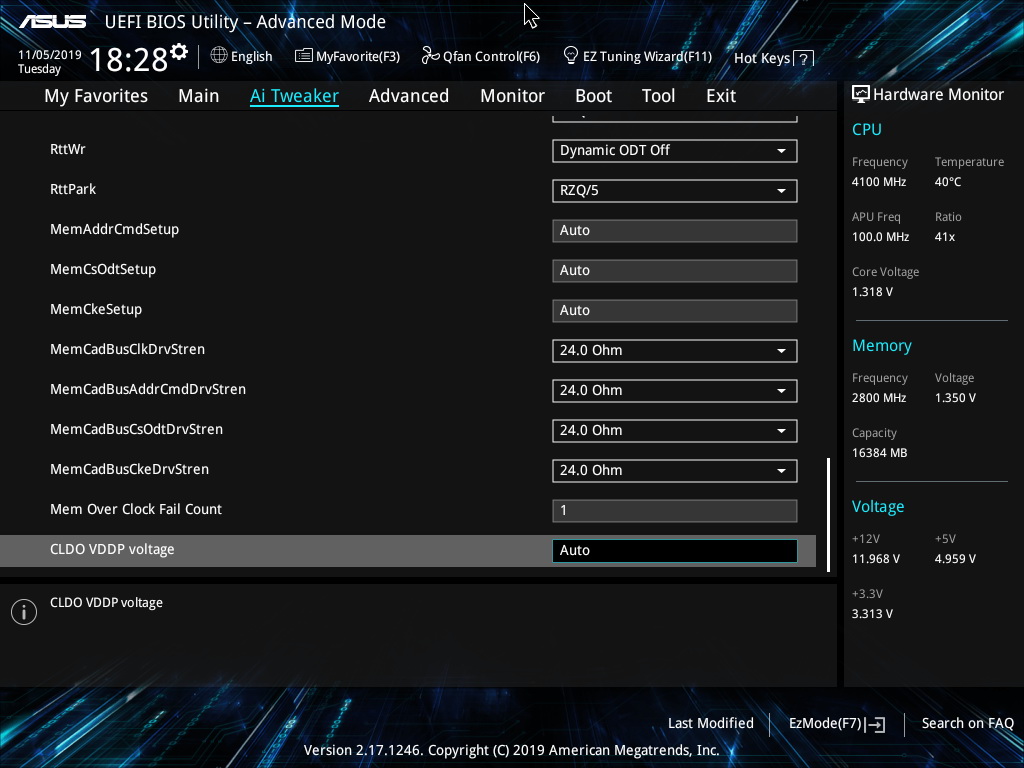Image resolution: width=1024 pixels, height=768 pixels.
Task: Click APU Freq value 100.0 MHz
Action: coord(880,237)
